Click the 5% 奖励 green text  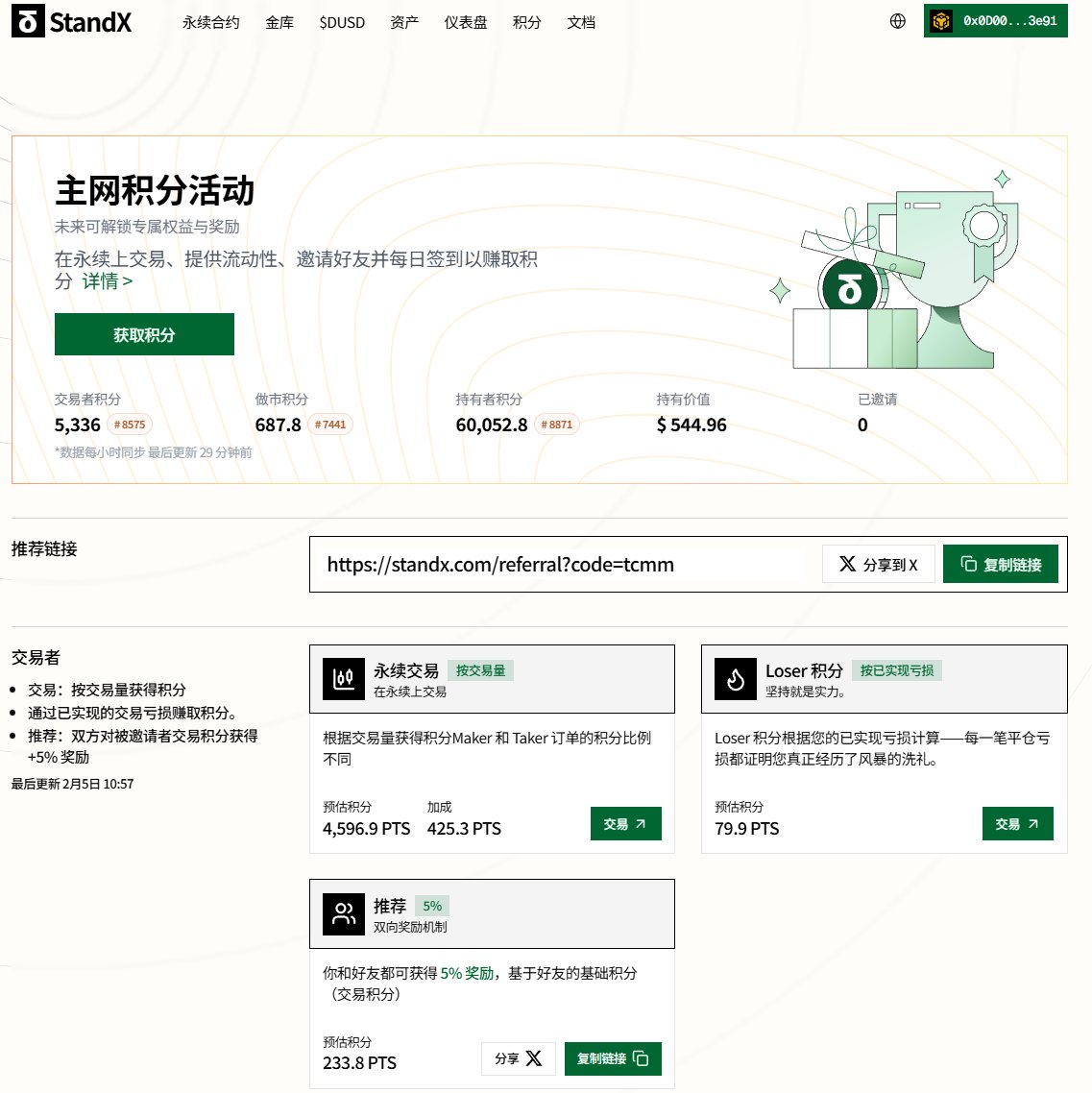(x=467, y=973)
